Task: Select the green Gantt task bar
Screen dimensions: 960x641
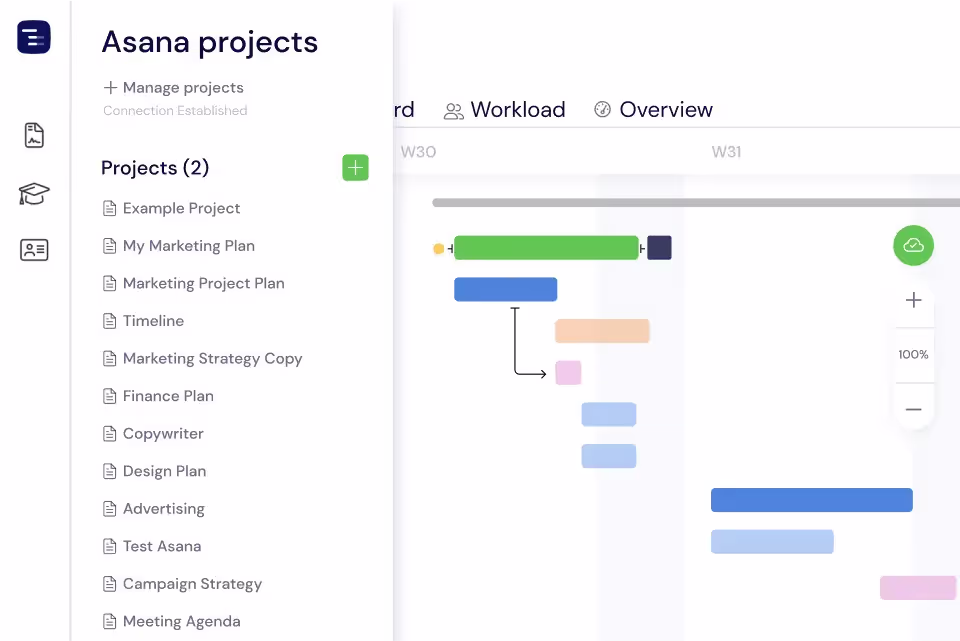Action: (x=546, y=248)
